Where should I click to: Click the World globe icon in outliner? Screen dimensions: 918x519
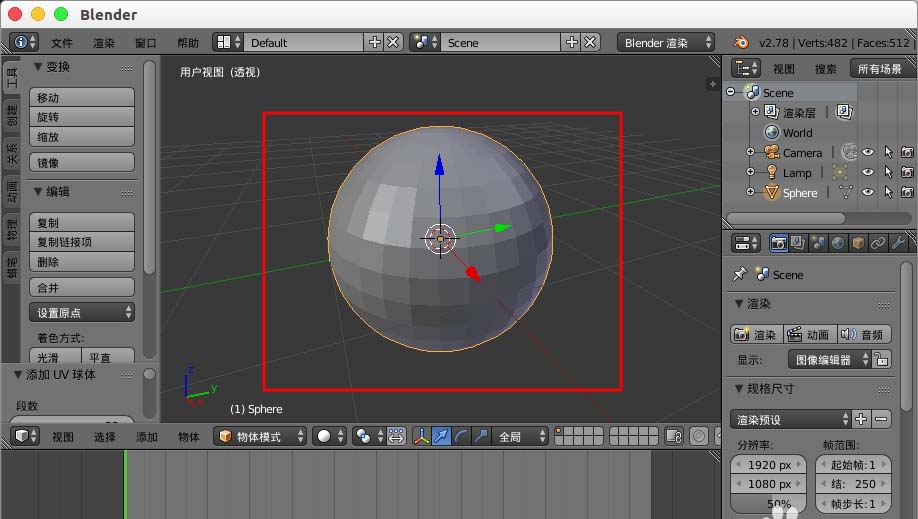772,132
